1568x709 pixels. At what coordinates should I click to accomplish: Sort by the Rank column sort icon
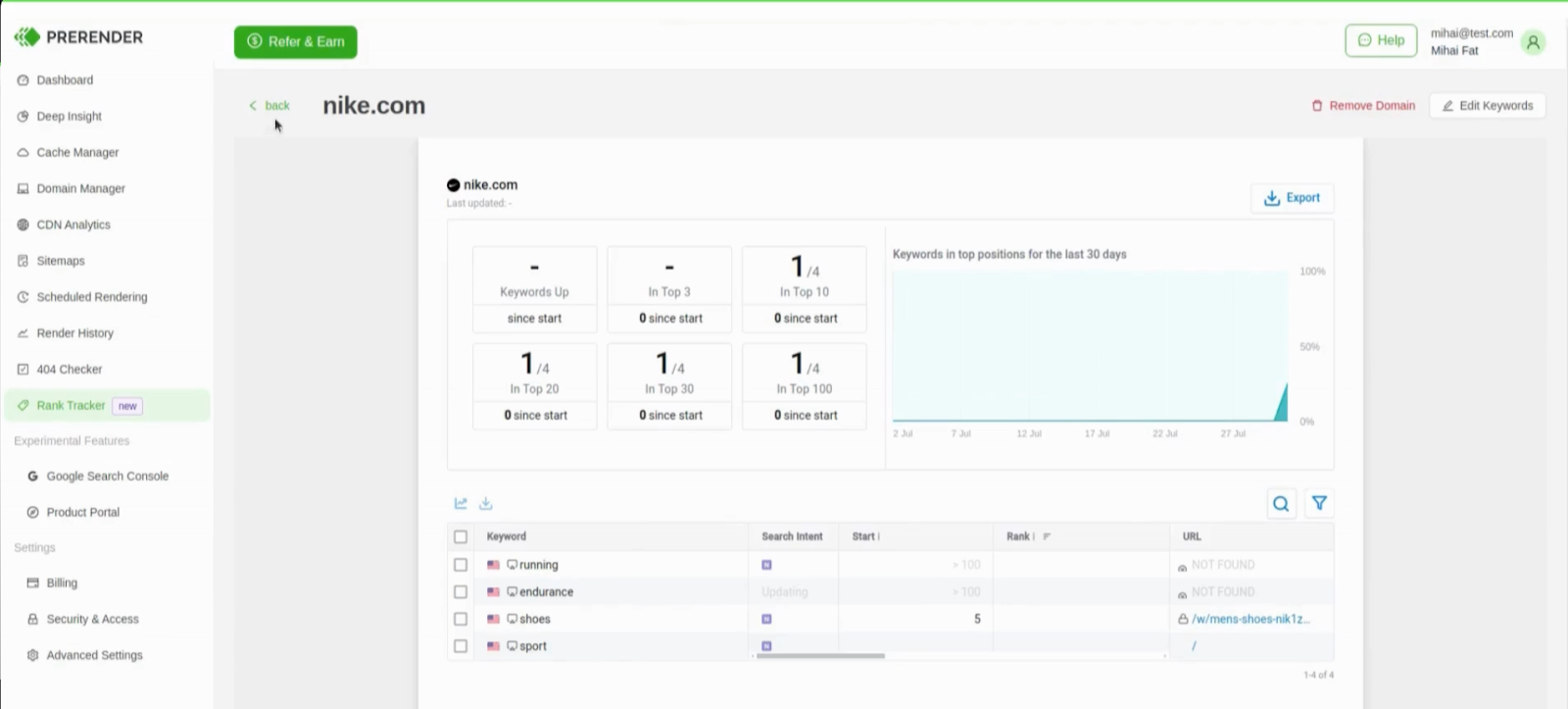tap(1047, 537)
